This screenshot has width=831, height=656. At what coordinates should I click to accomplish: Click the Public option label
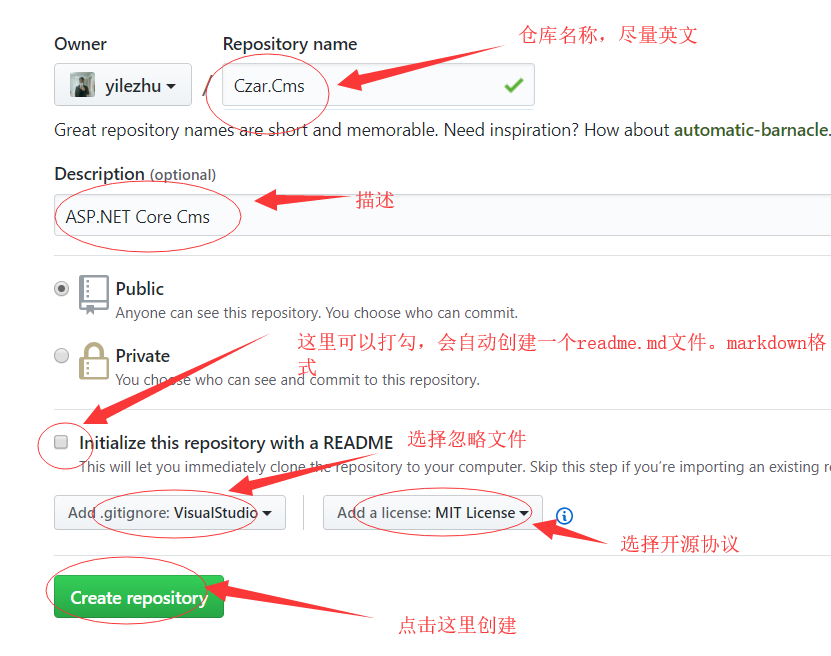tap(139, 289)
